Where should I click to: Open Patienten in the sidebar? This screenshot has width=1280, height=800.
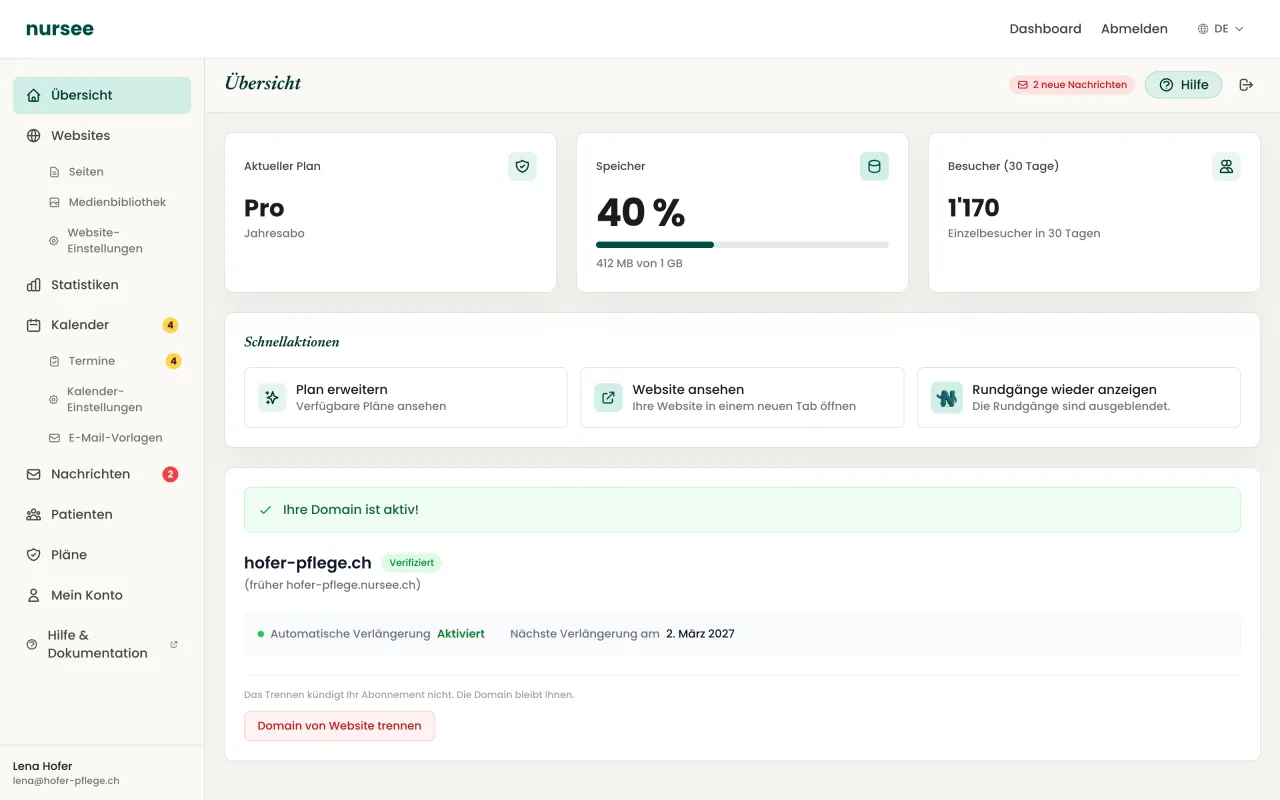[102, 514]
